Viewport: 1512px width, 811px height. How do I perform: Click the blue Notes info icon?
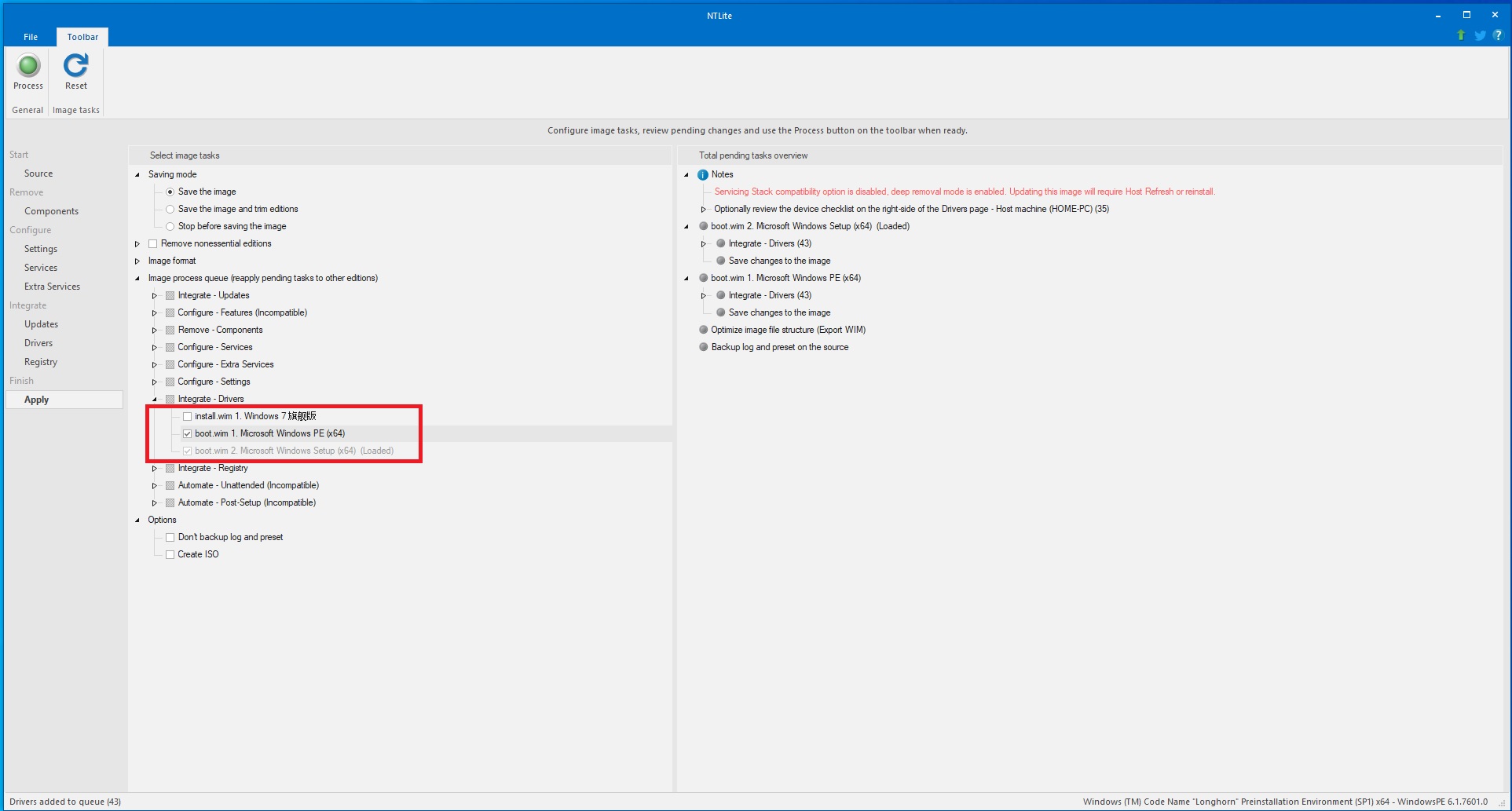click(x=703, y=175)
